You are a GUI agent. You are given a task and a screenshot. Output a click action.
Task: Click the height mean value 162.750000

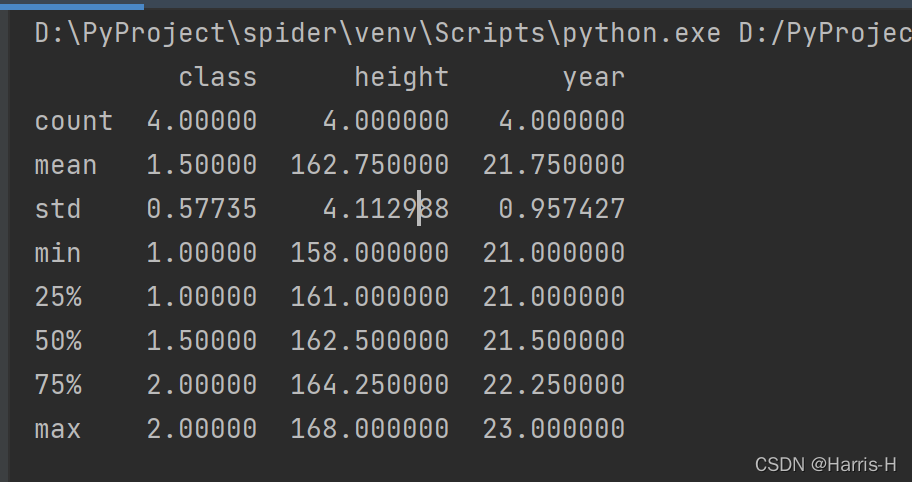(x=369, y=165)
